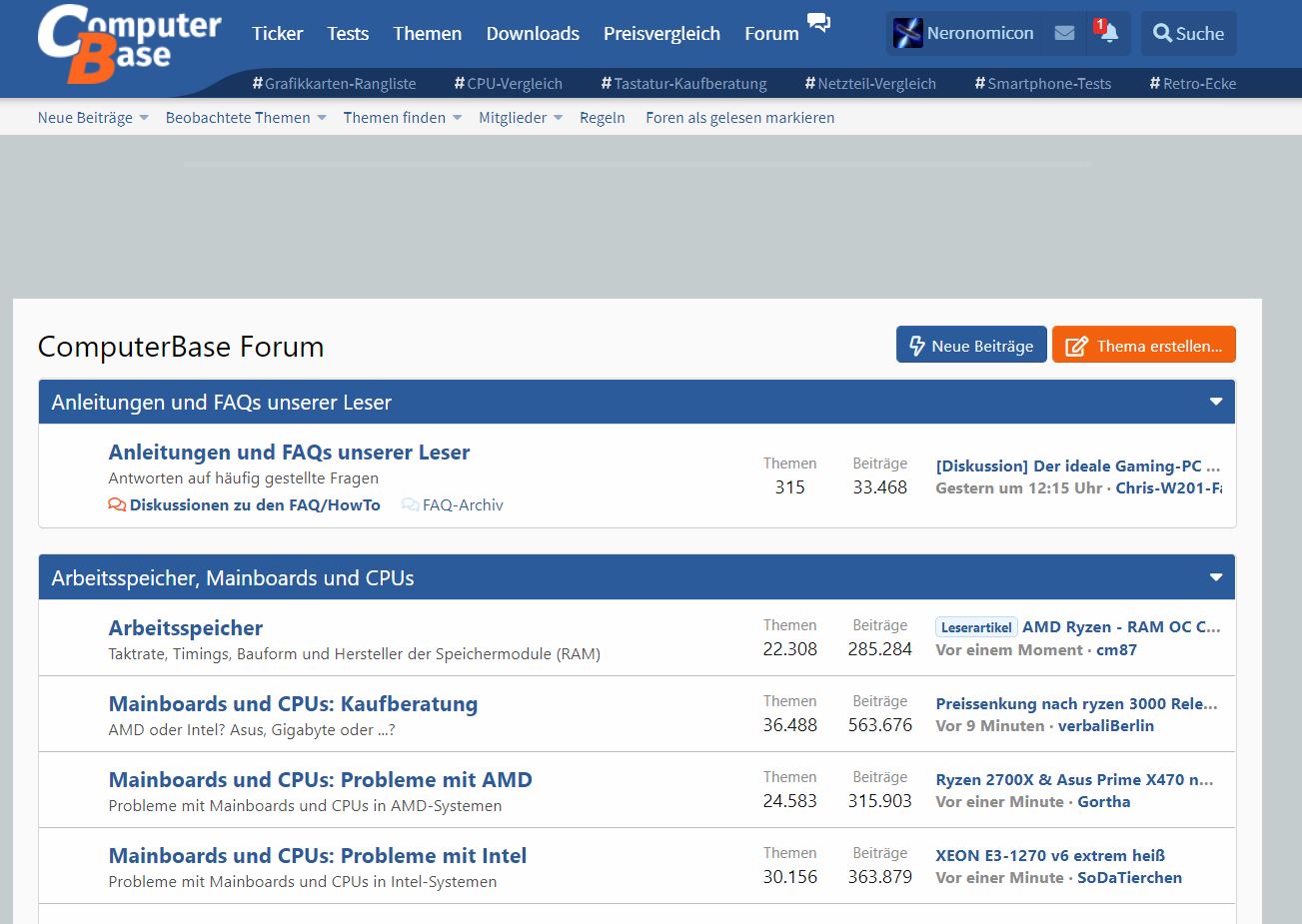Select the #Grafikkarten-Rangliste tag link
Screen dimensions: 1302x924
pyautogui.click(x=335, y=84)
